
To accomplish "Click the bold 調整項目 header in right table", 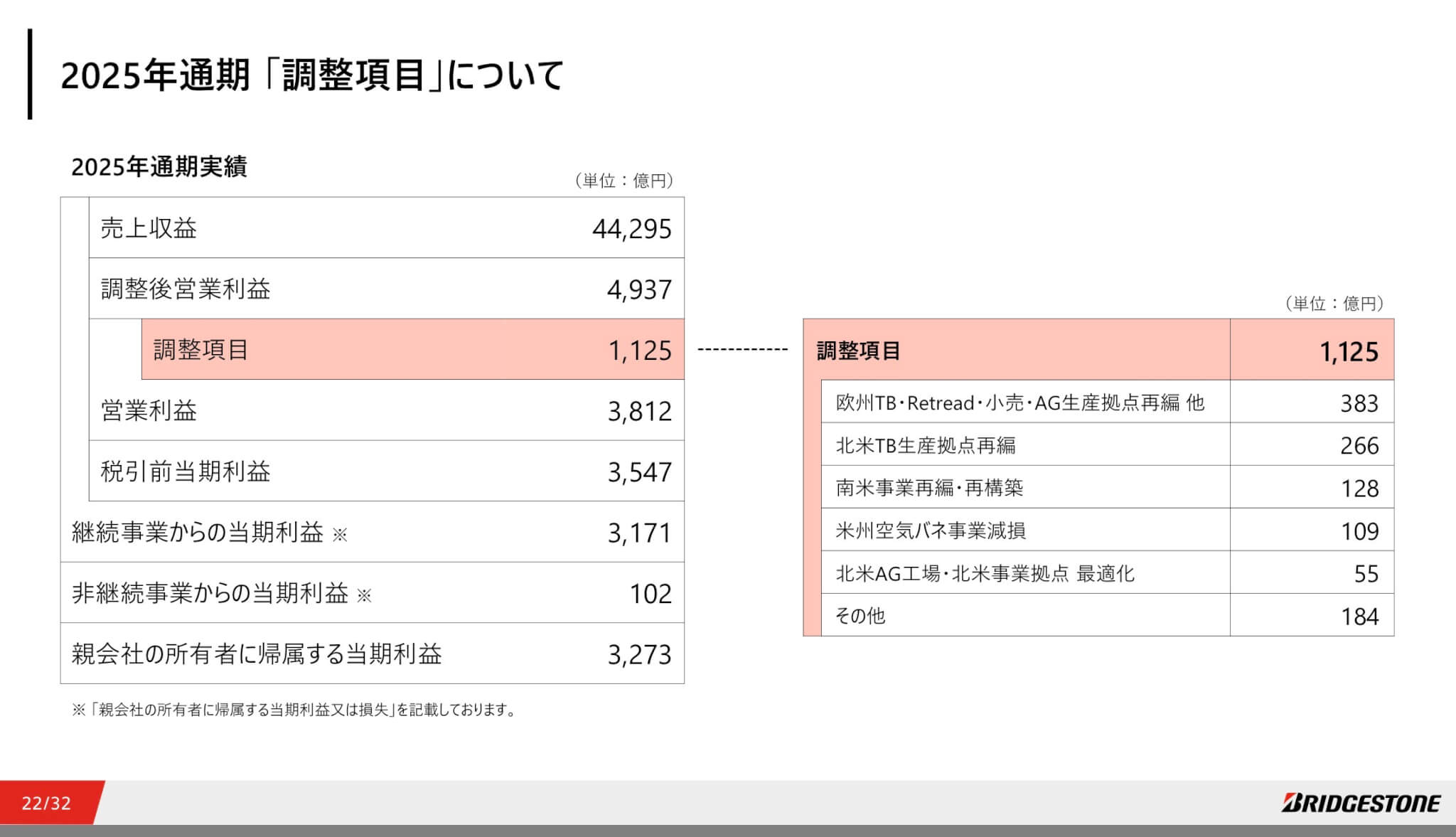I will [x=858, y=351].
